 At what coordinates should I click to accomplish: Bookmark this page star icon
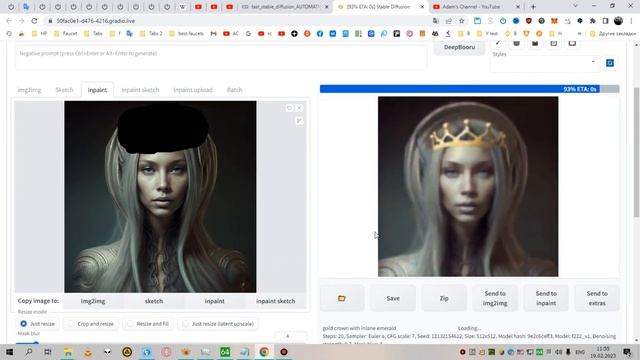click(462, 21)
